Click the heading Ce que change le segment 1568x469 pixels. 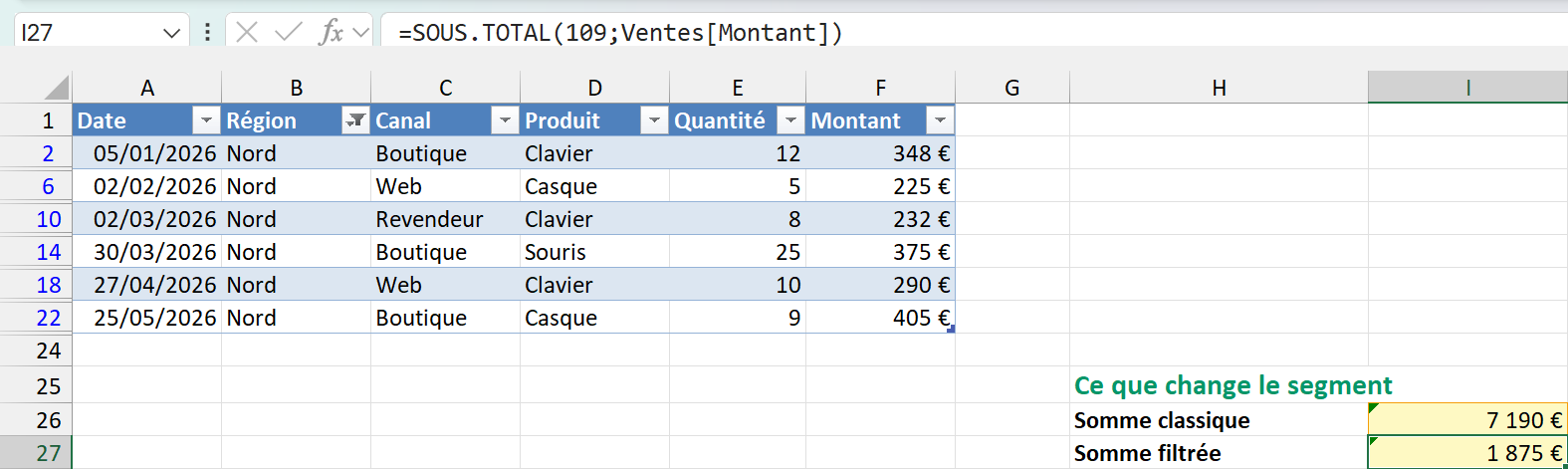click(1232, 385)
